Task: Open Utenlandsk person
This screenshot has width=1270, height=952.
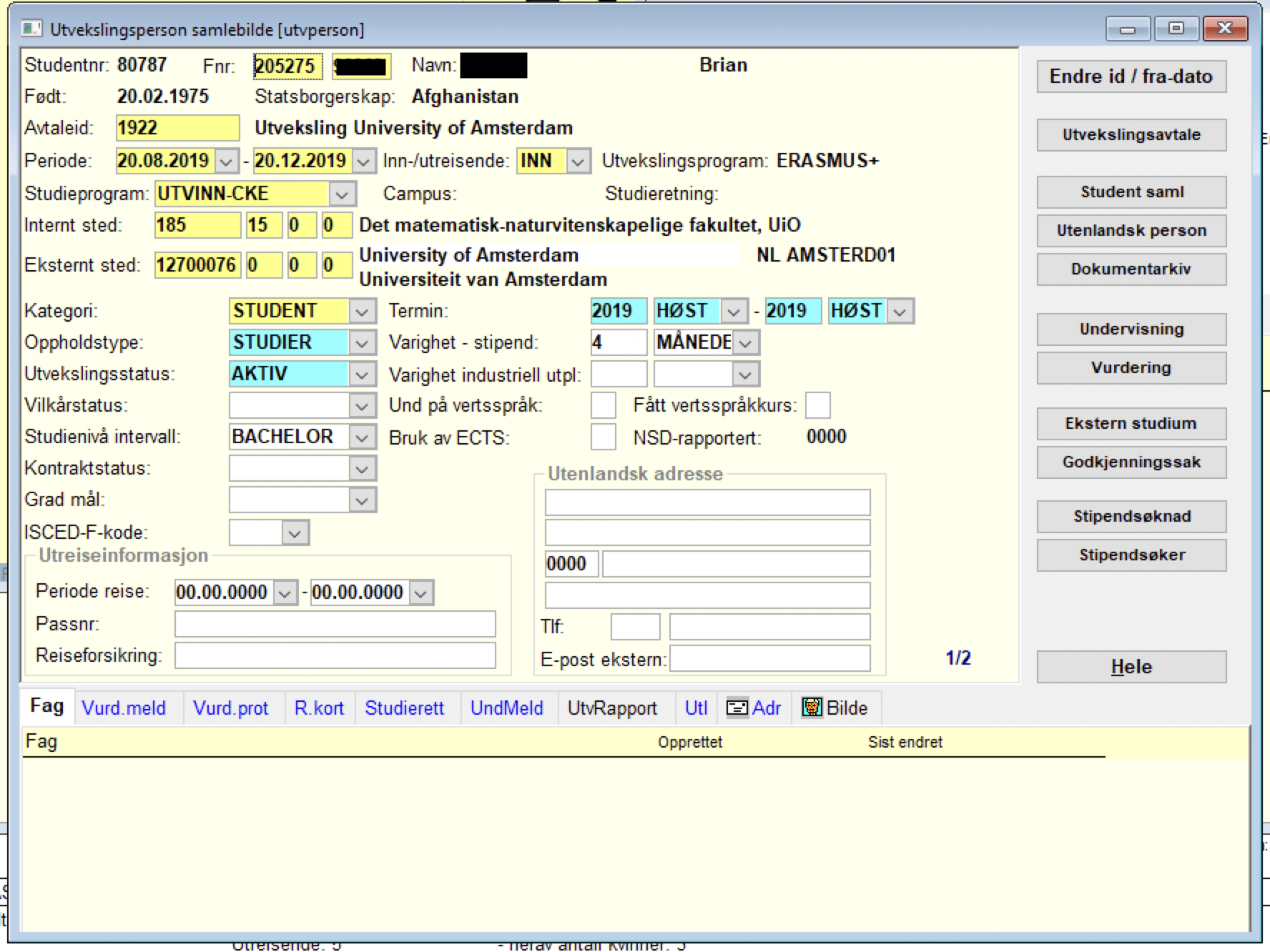Action: click(1131, 230)
